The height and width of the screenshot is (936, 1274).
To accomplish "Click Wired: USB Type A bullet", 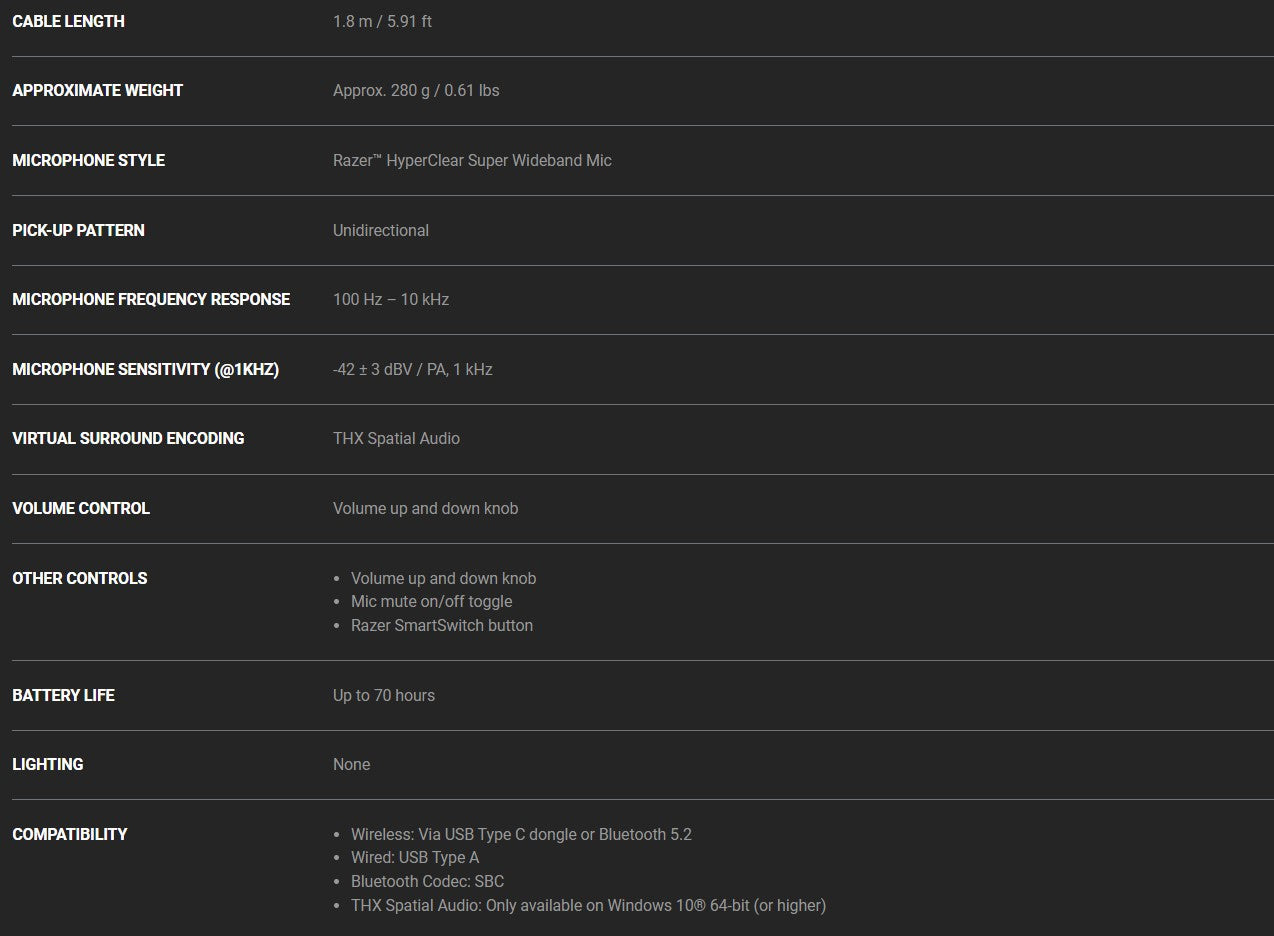I will tap(415, 857).
